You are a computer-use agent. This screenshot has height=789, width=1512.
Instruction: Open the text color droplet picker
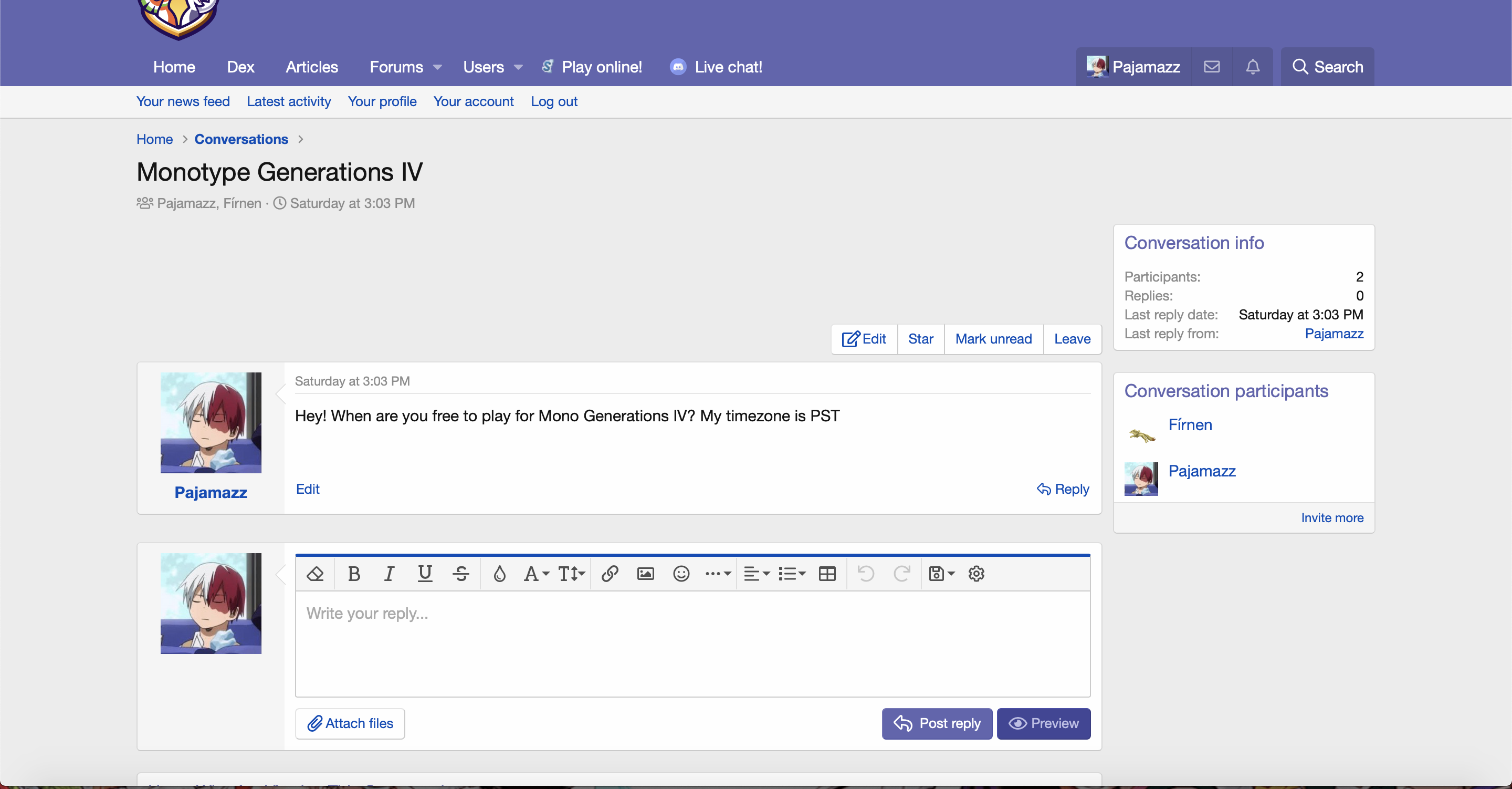tap(499, 574)
